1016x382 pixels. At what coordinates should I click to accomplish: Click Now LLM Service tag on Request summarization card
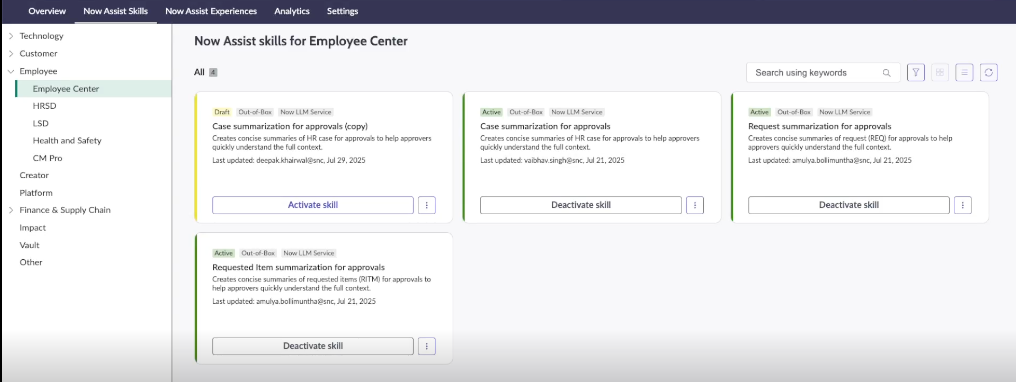(845, 112)
